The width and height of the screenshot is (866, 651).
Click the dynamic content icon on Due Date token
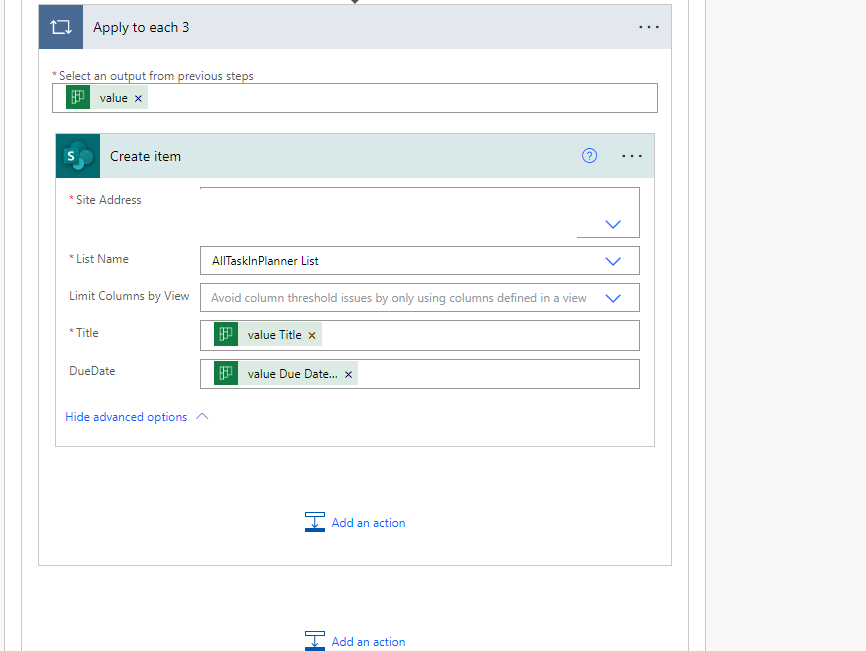224,372
